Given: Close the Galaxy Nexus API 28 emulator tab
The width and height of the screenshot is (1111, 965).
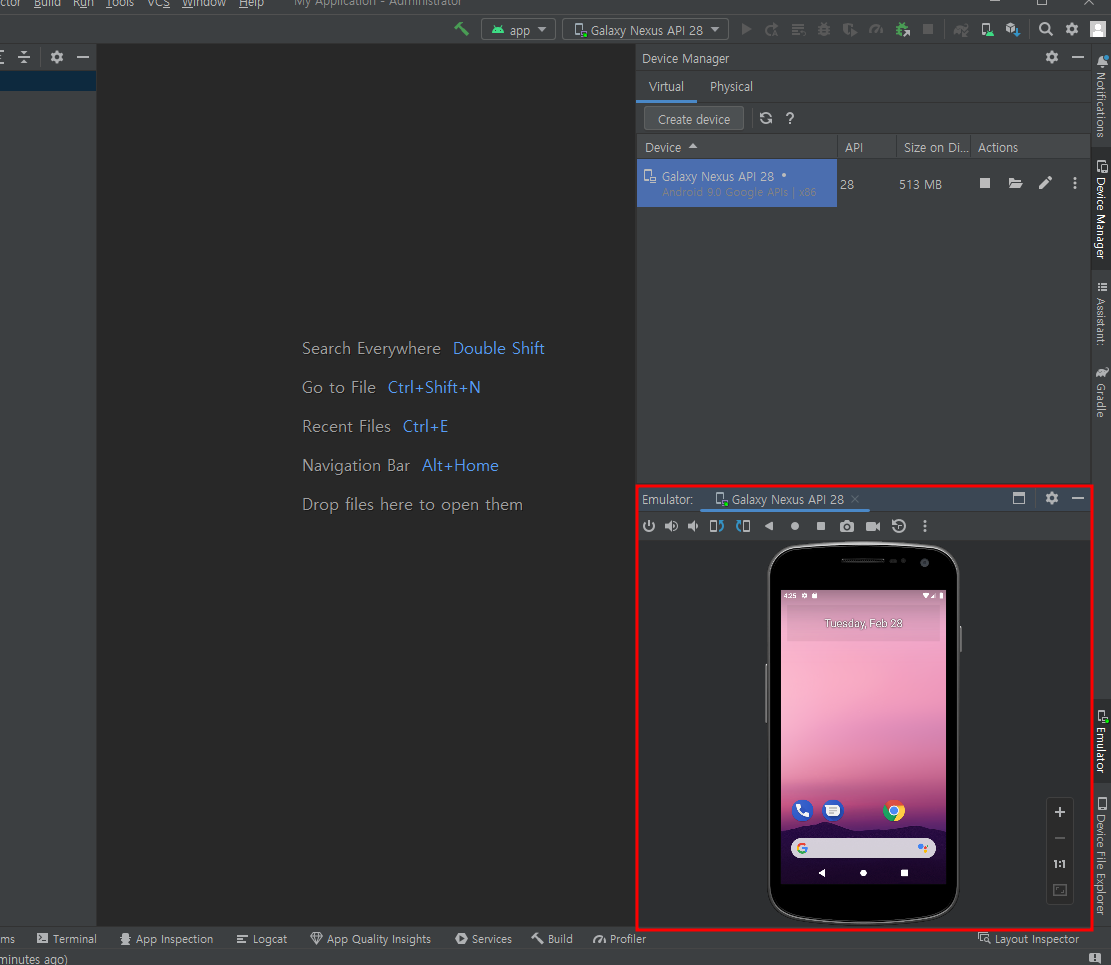Looking at the screenshot, I should click(855, 500).
